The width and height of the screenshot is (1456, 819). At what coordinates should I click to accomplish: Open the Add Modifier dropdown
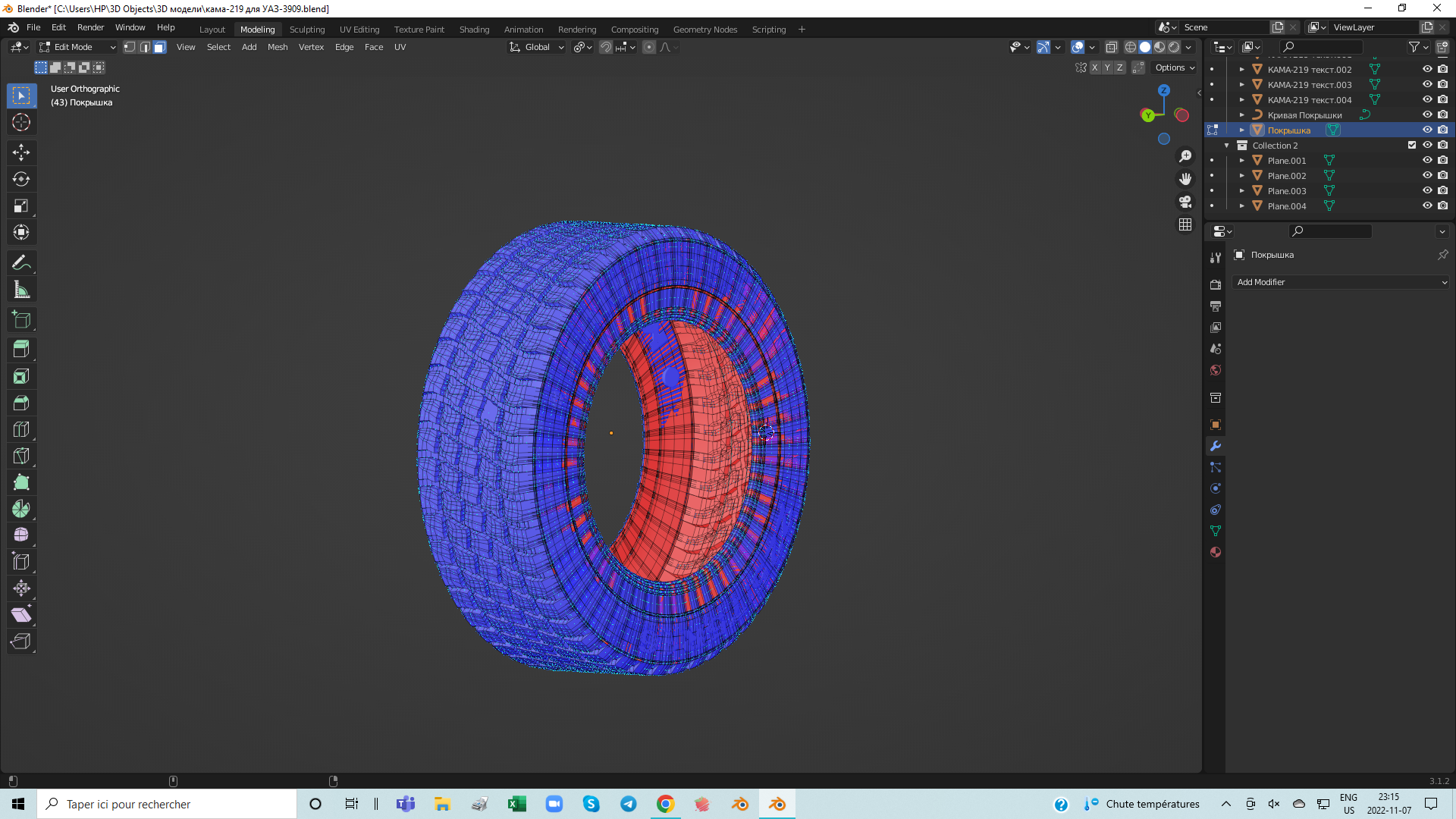click(x=1341, y=282)
